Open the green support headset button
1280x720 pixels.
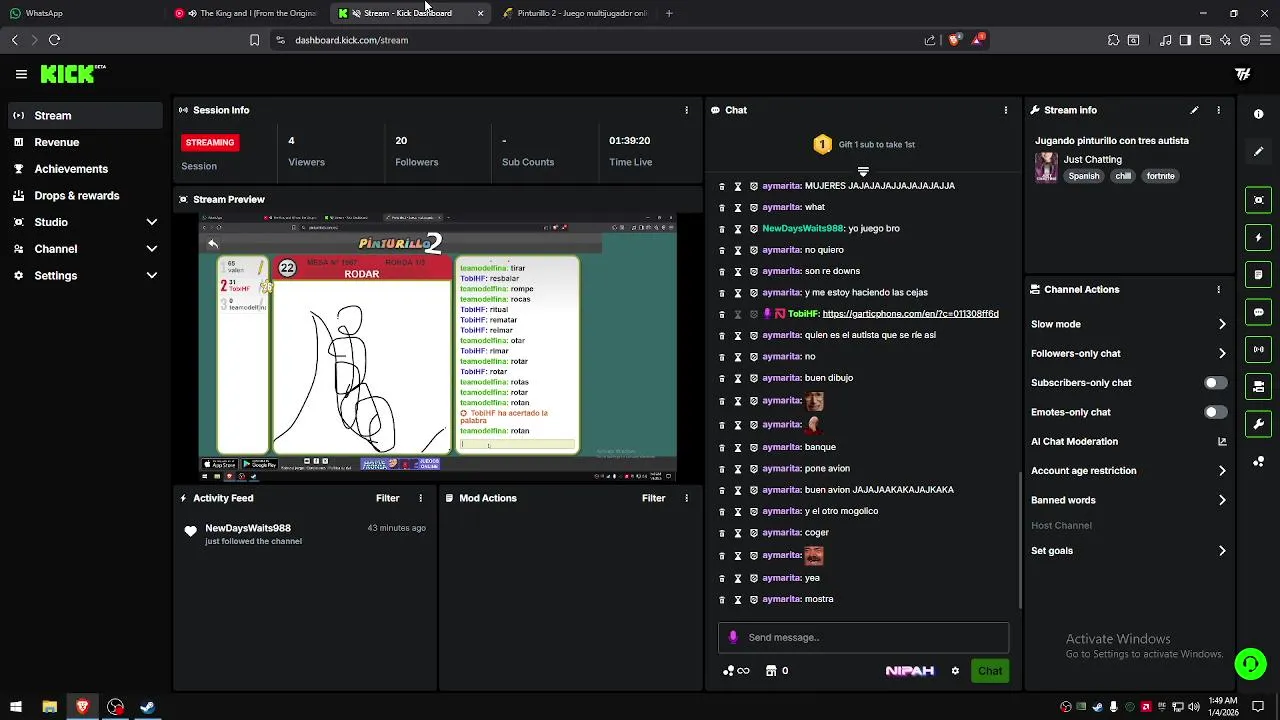point(1250,664)
